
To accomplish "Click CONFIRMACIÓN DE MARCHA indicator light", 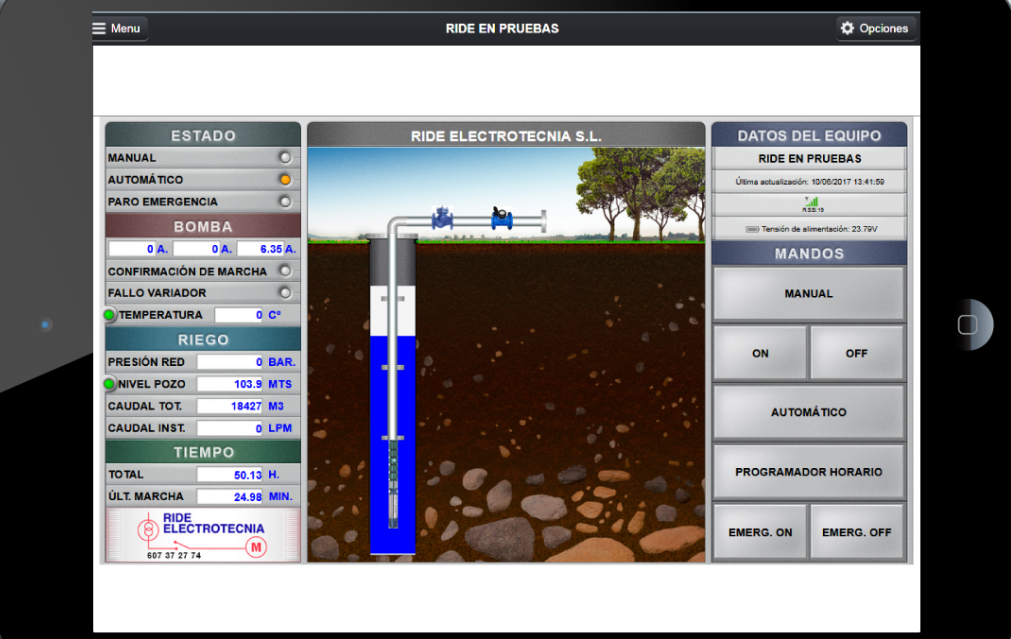I will (285, 271).
